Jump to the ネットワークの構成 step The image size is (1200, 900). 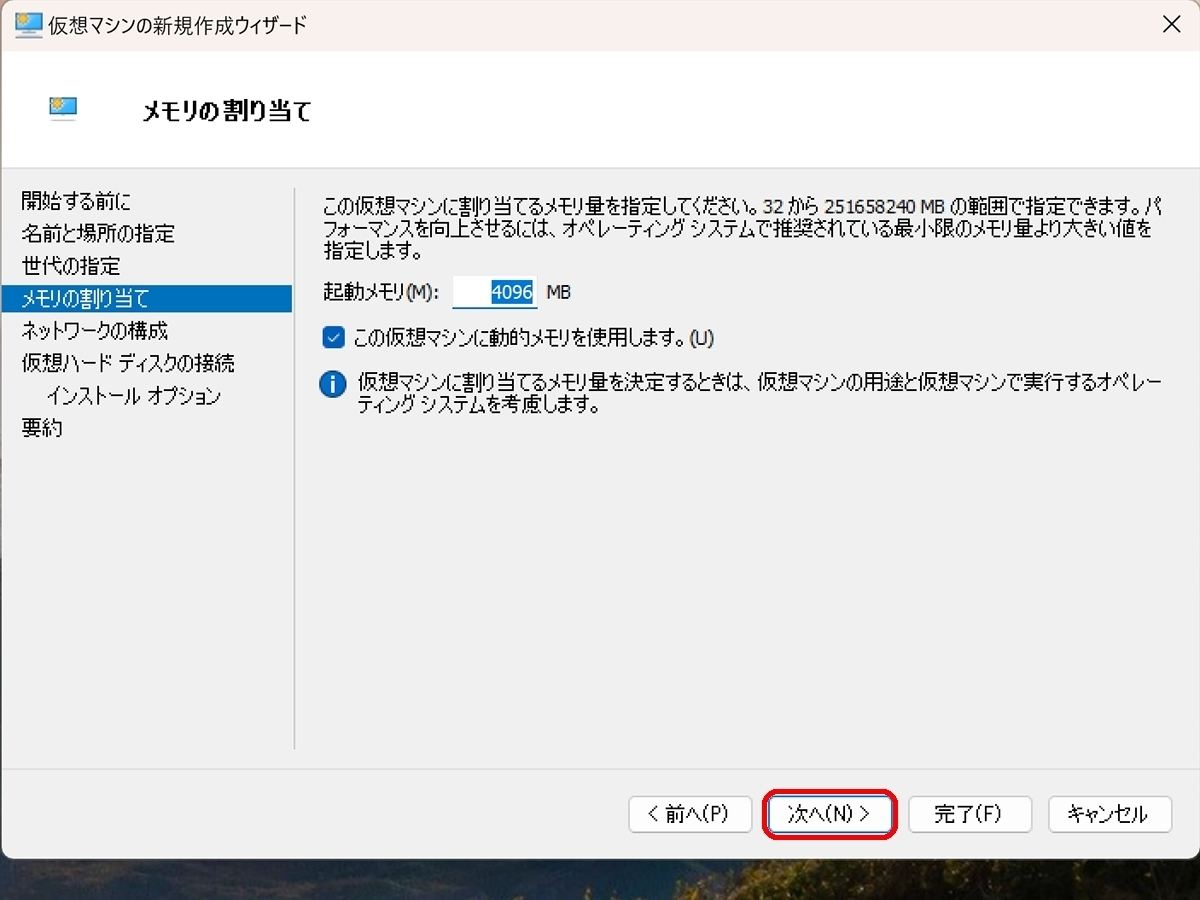click(95, 330)
